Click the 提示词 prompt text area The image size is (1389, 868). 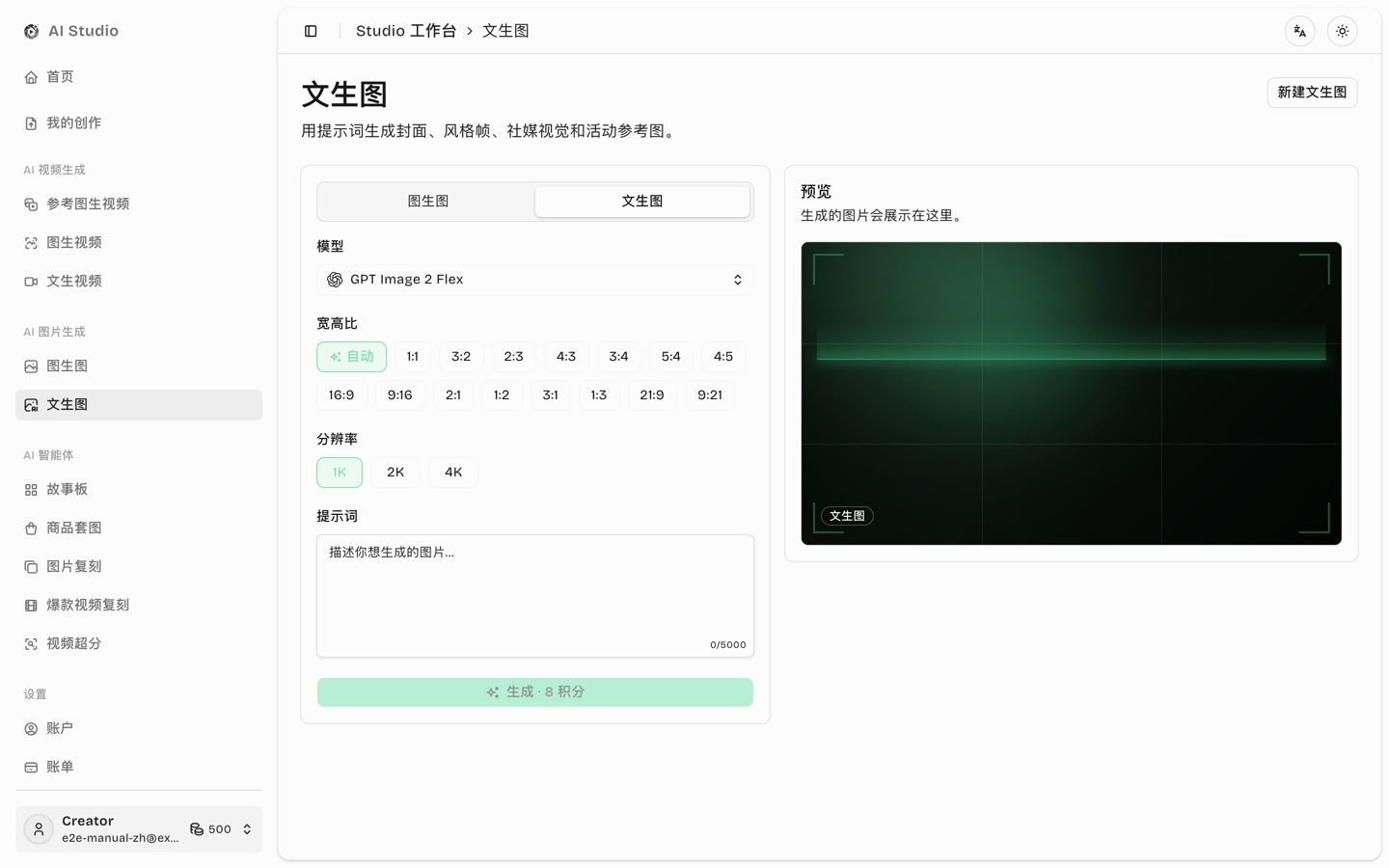[x=535, y=596]
